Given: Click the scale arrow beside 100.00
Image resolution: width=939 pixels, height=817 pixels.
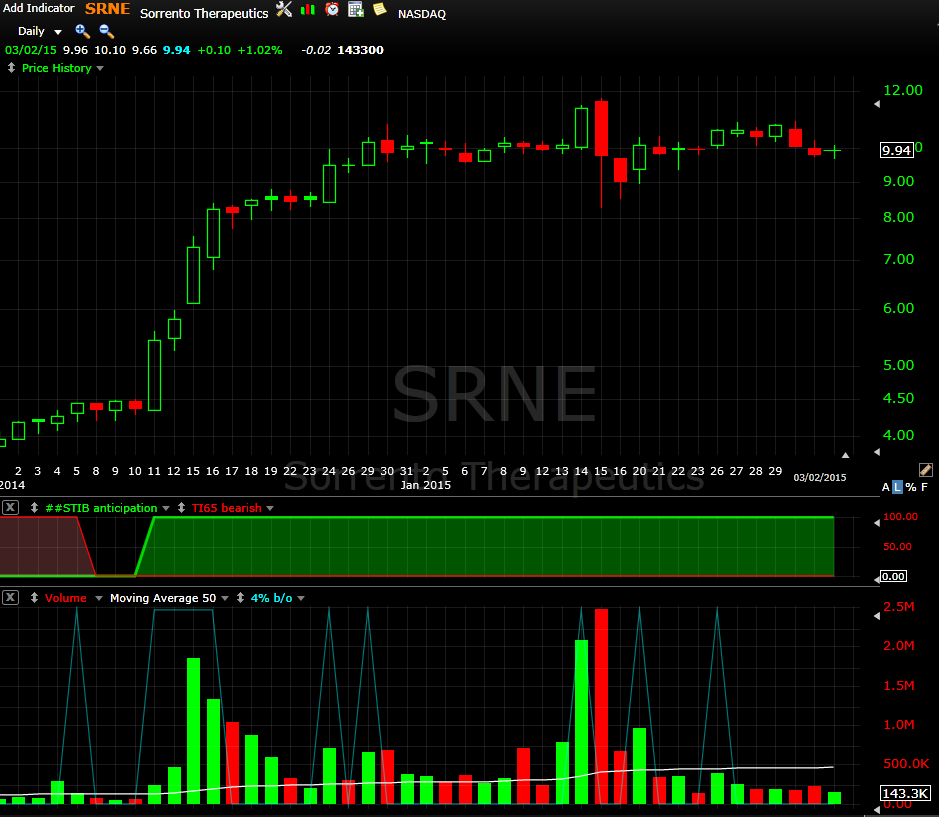Looking at the screenshot, I should 877,523.
